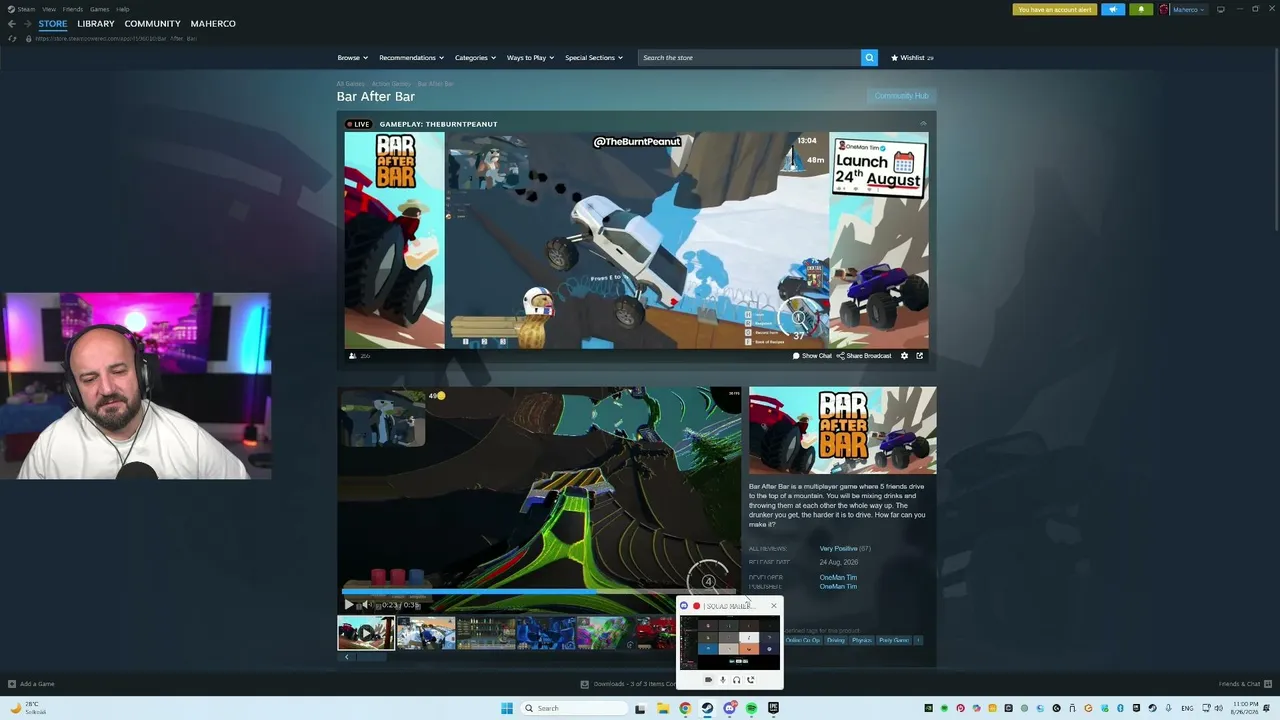Go forward using the Steam forward arrow
Viewport: 1280px width, 720px height.
(x=27, y=24)
